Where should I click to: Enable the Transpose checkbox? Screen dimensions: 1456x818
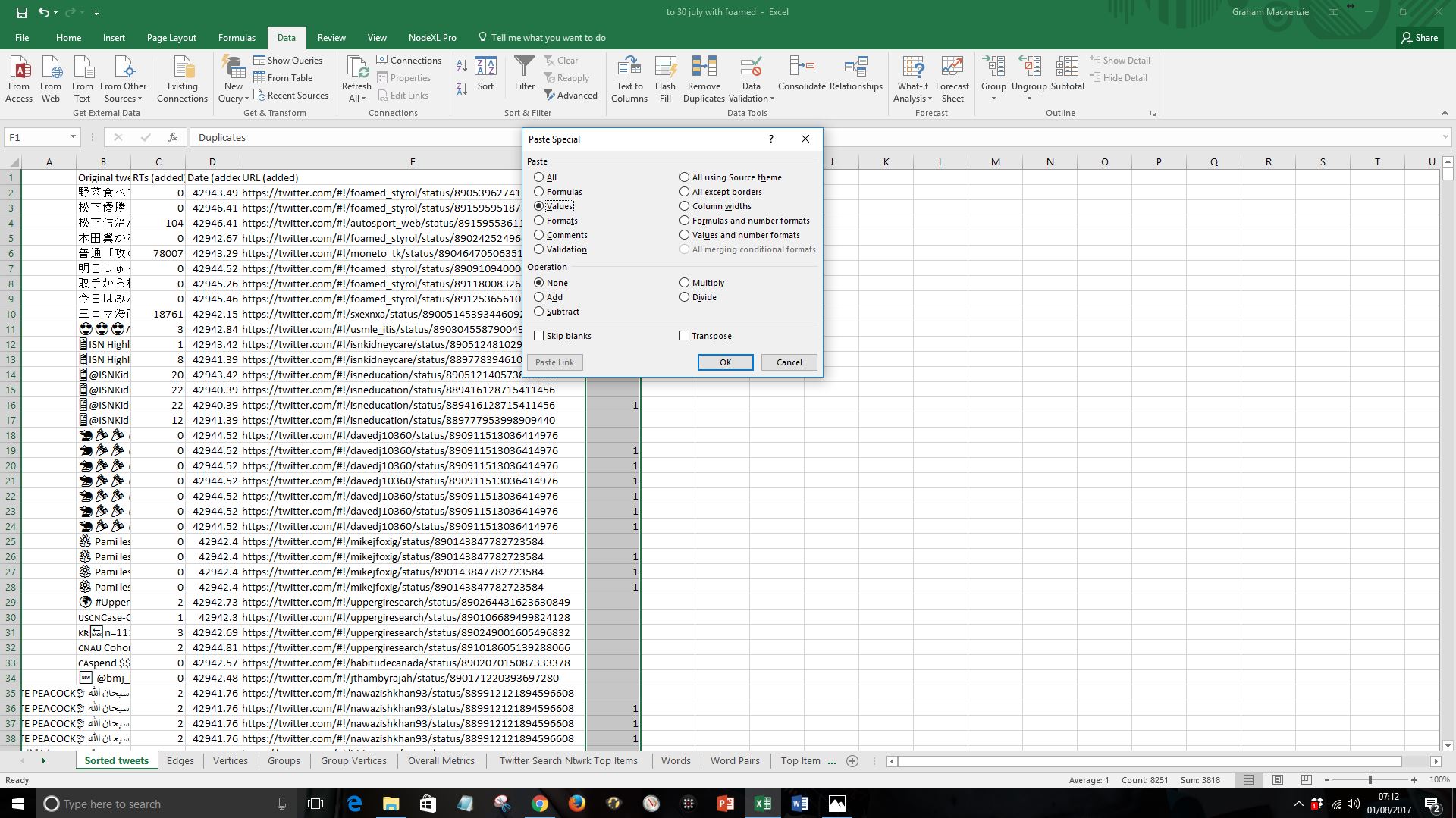tap(685, 336)
